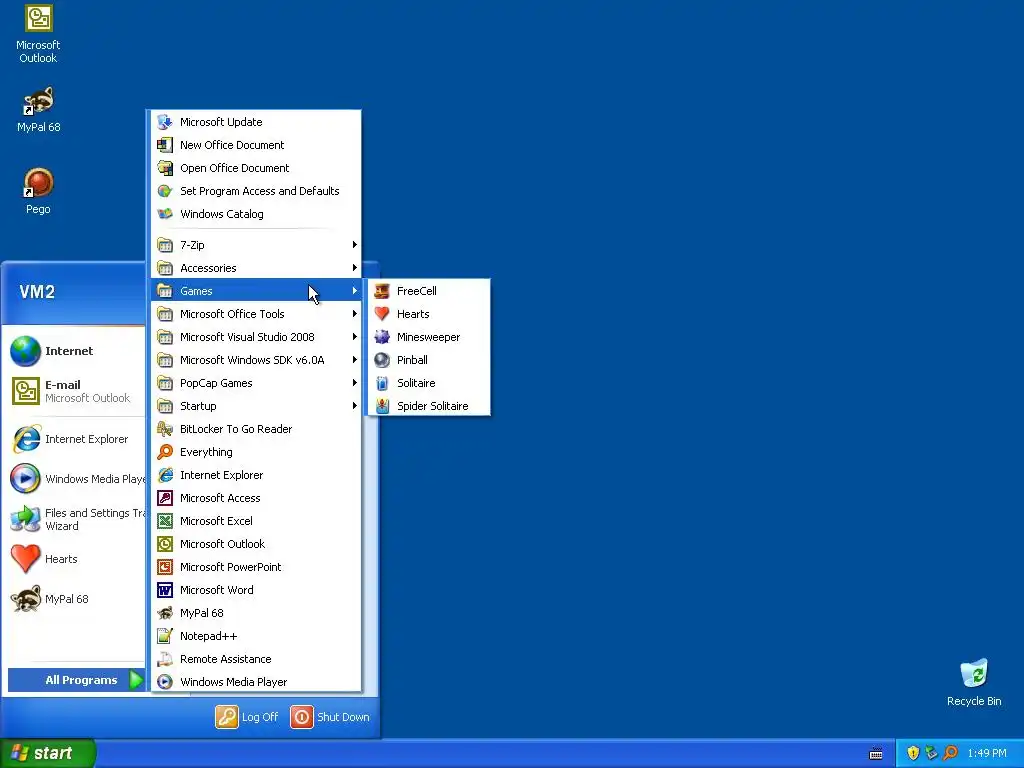Screen dimensions: 1024x768
Task: Open Spider Solitaire from the Games submenu
Action: pos(429,406)
